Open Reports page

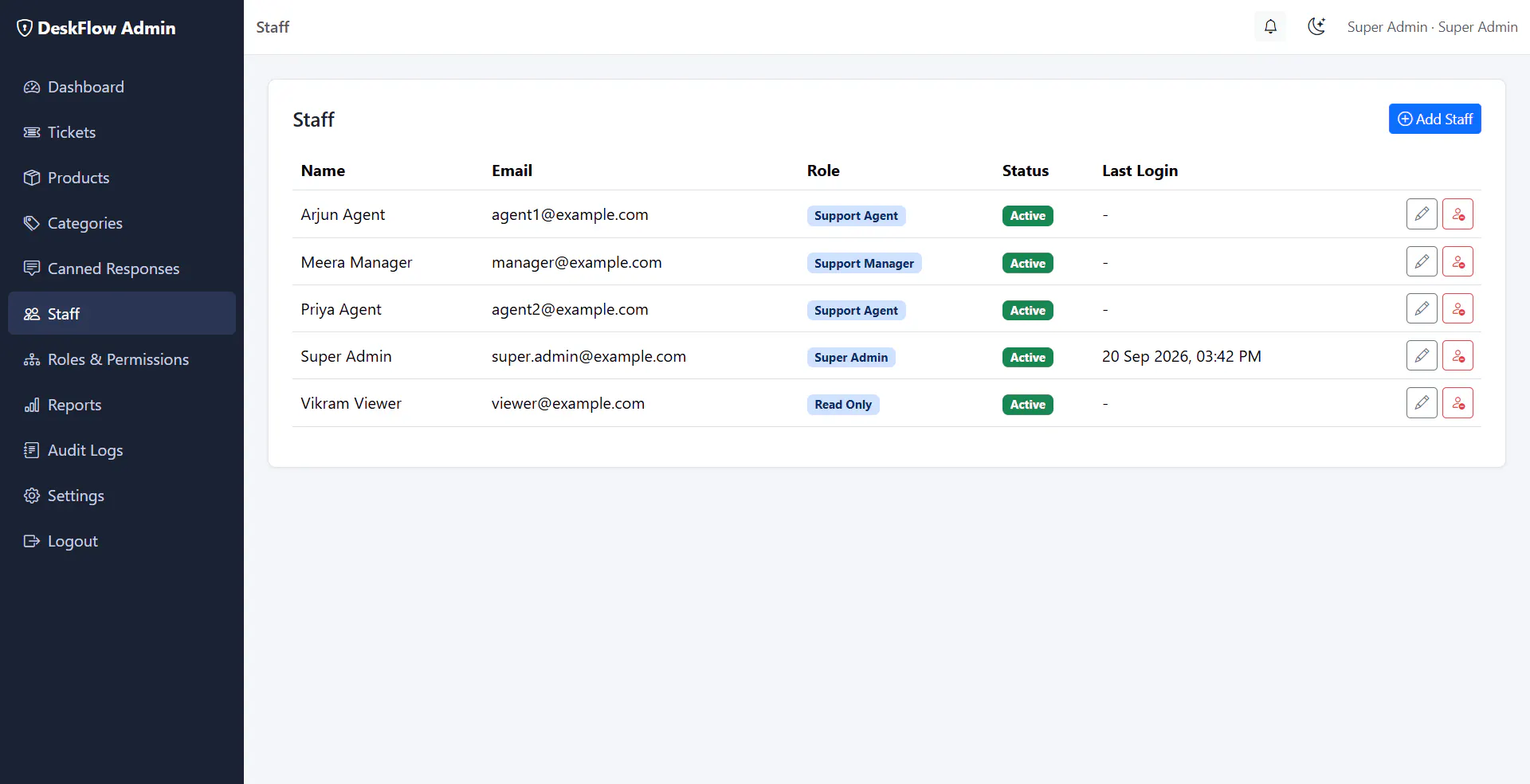tap(122, 405)
